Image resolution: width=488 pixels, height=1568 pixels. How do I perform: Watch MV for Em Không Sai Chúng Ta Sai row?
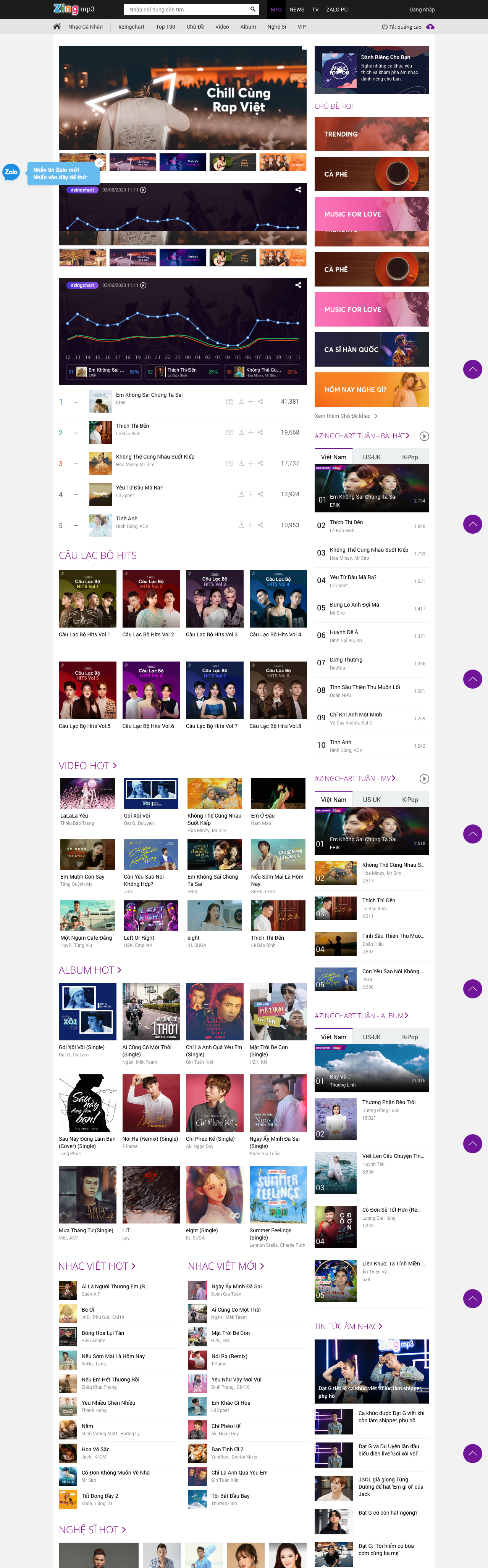[x=230, y=402]
